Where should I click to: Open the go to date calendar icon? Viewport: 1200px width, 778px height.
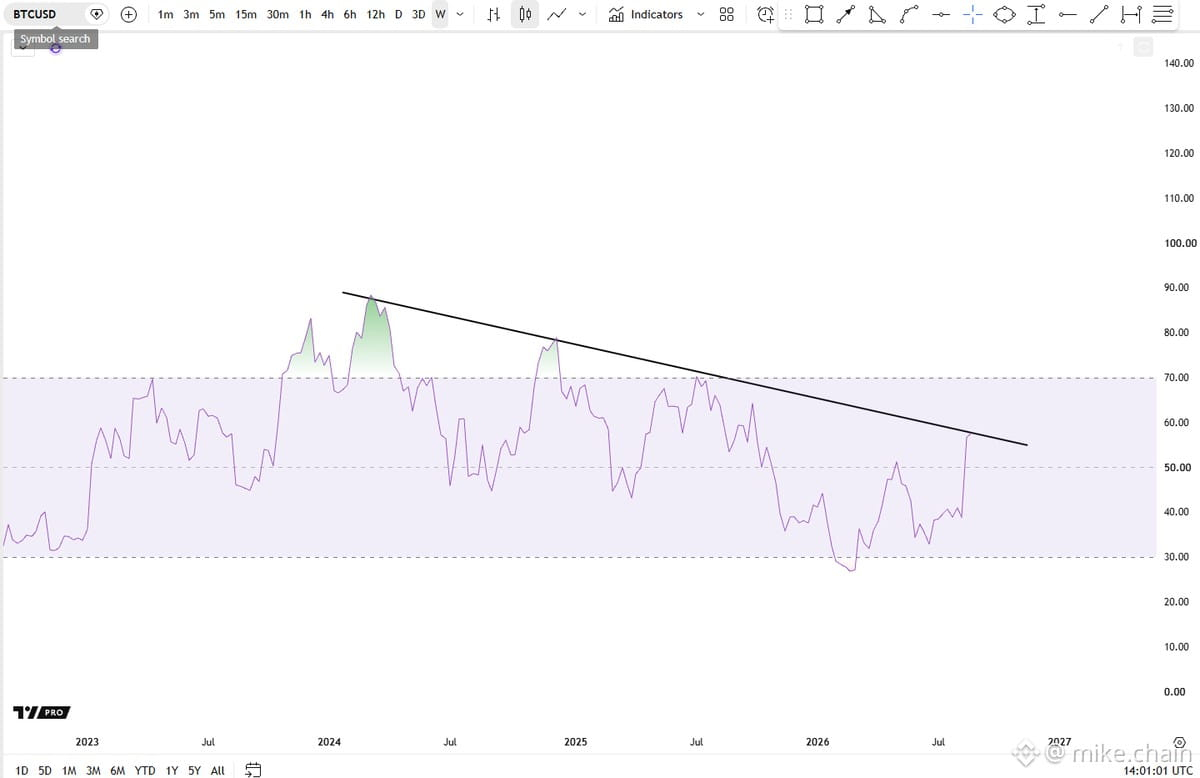tap(253, 770)
